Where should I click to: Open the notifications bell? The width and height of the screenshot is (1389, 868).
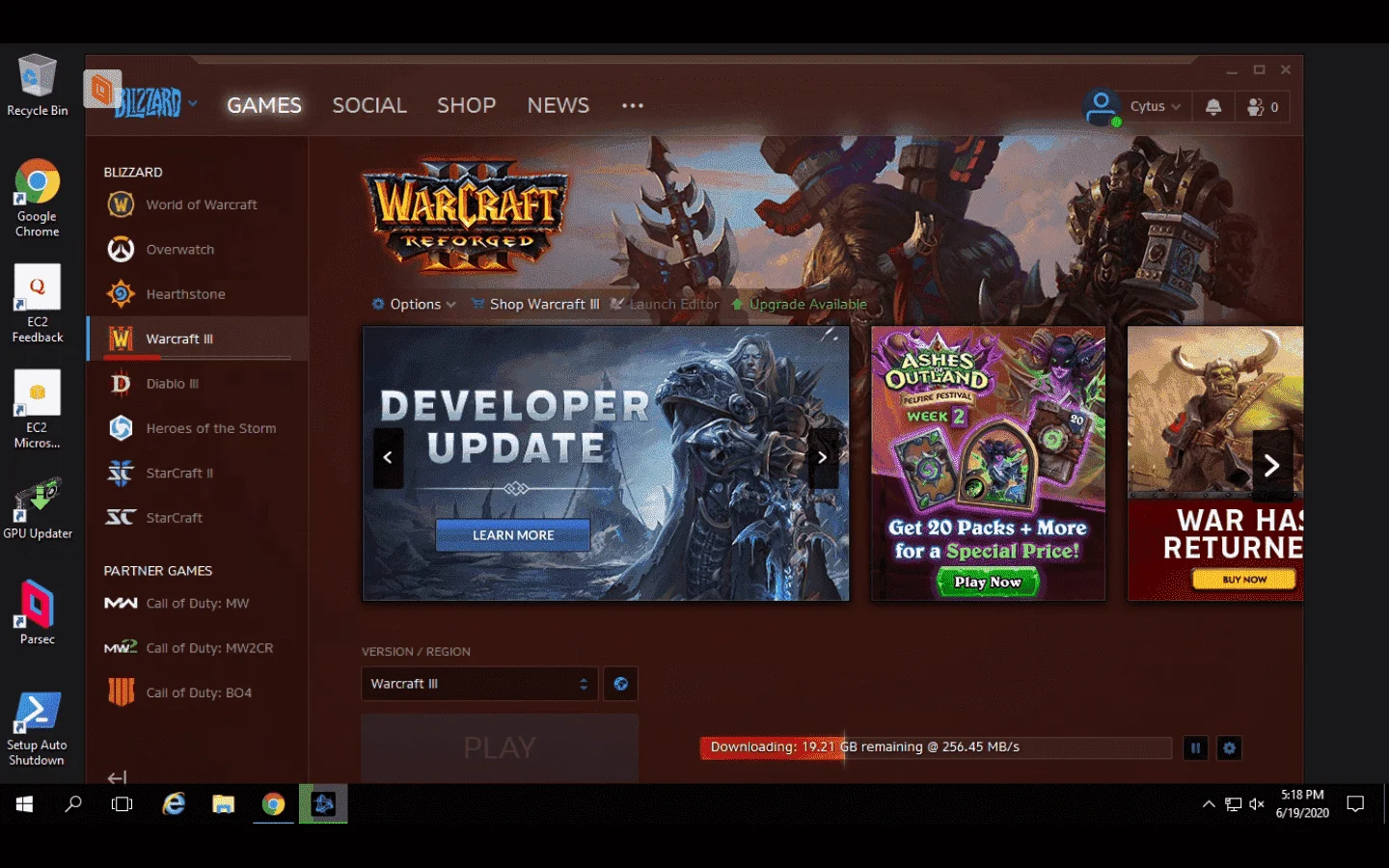(1213, 107)
